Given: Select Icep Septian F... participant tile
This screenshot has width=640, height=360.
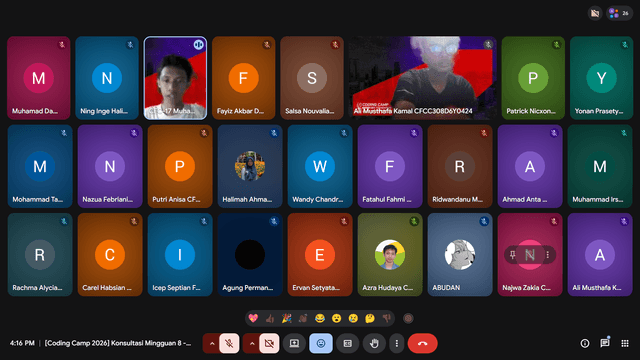Looking at the screenshot, I should coord(180,255).
